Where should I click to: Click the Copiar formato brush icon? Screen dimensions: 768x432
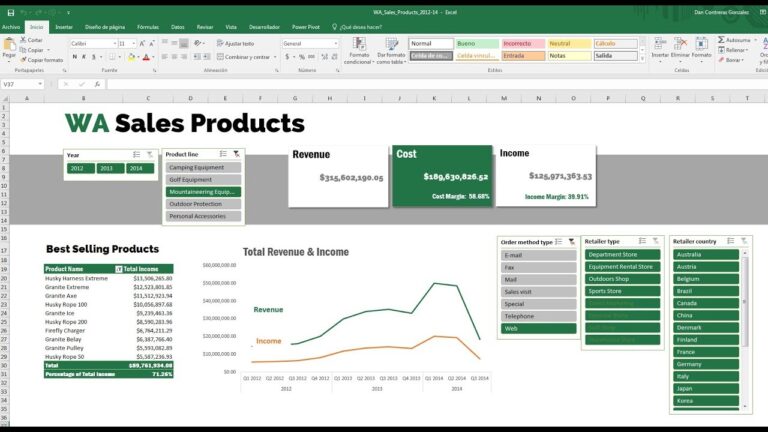coord(23,60)
